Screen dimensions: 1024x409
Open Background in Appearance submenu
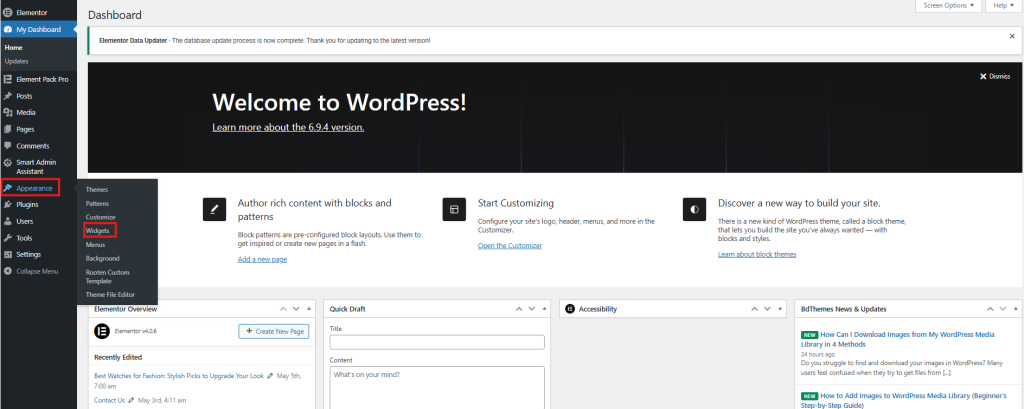point(103,258)
